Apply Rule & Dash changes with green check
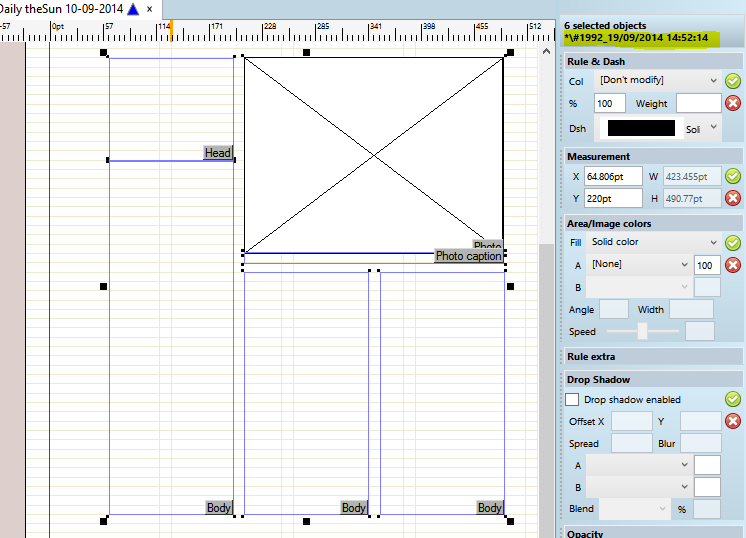Viewport: 746px width, 538px height. [x=733, y=81]
